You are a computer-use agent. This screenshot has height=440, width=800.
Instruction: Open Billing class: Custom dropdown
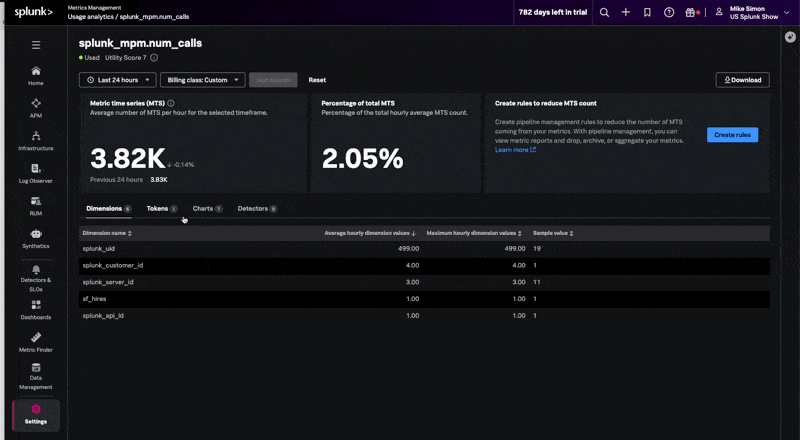[x=203, y=80]
